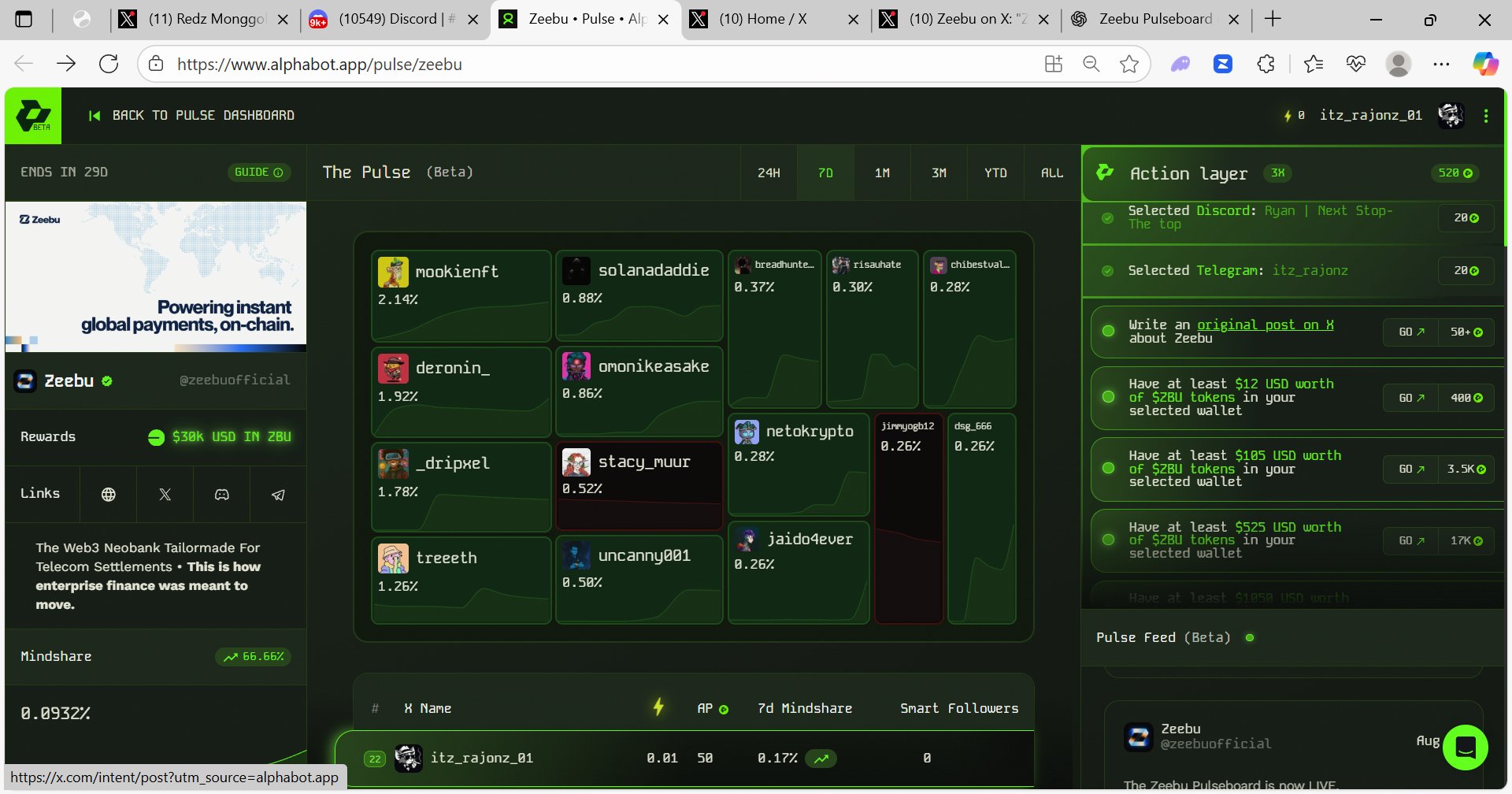Select the YTD time range
The height and width of the screenshot is (794, 1512).
(x=995, y=173)
